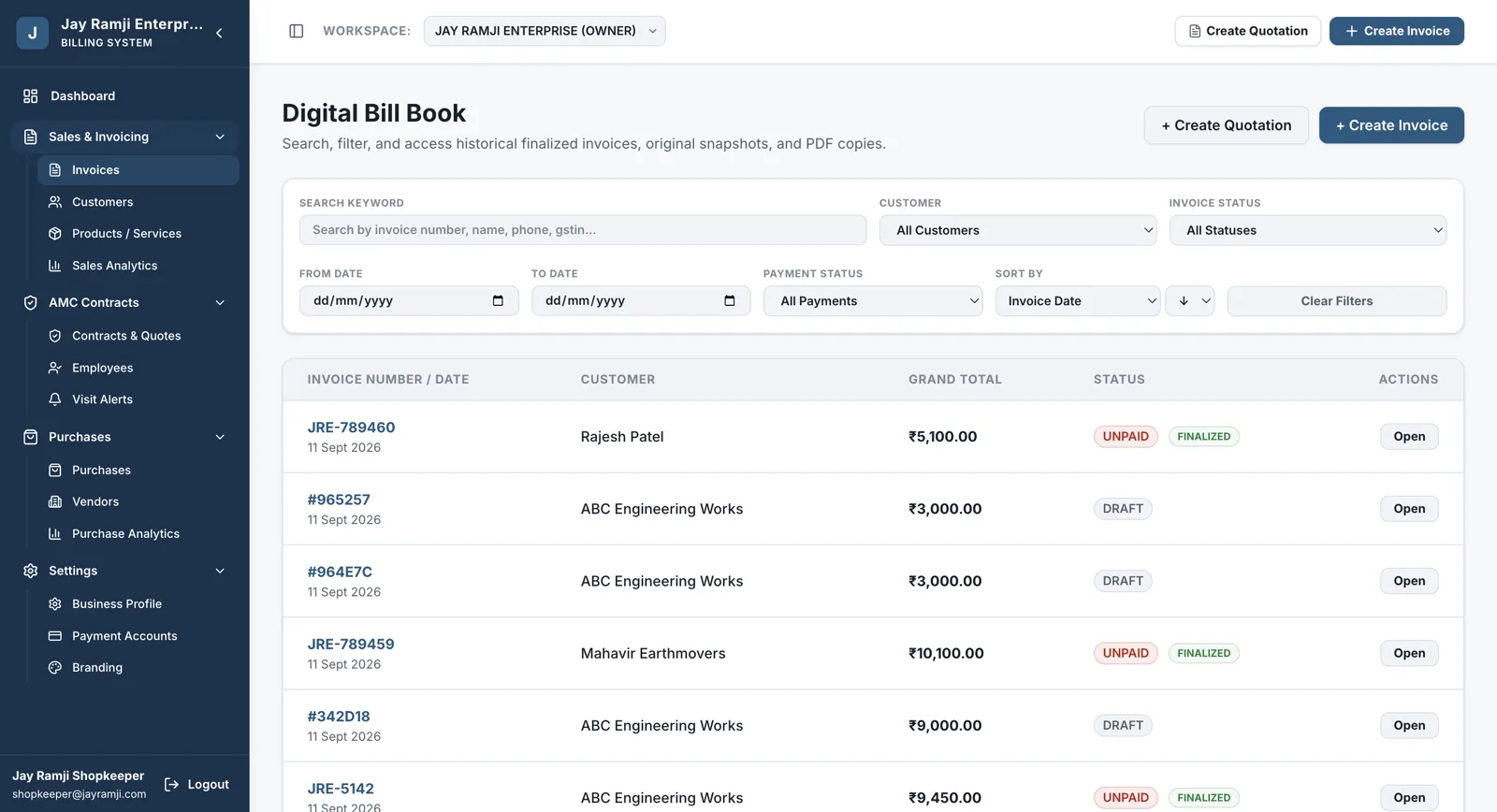Image resolution: width=1497 pixels, height=812 pixels.
Task: Toggle the sidebar panel icon
Action: click(x=297, y=31)
